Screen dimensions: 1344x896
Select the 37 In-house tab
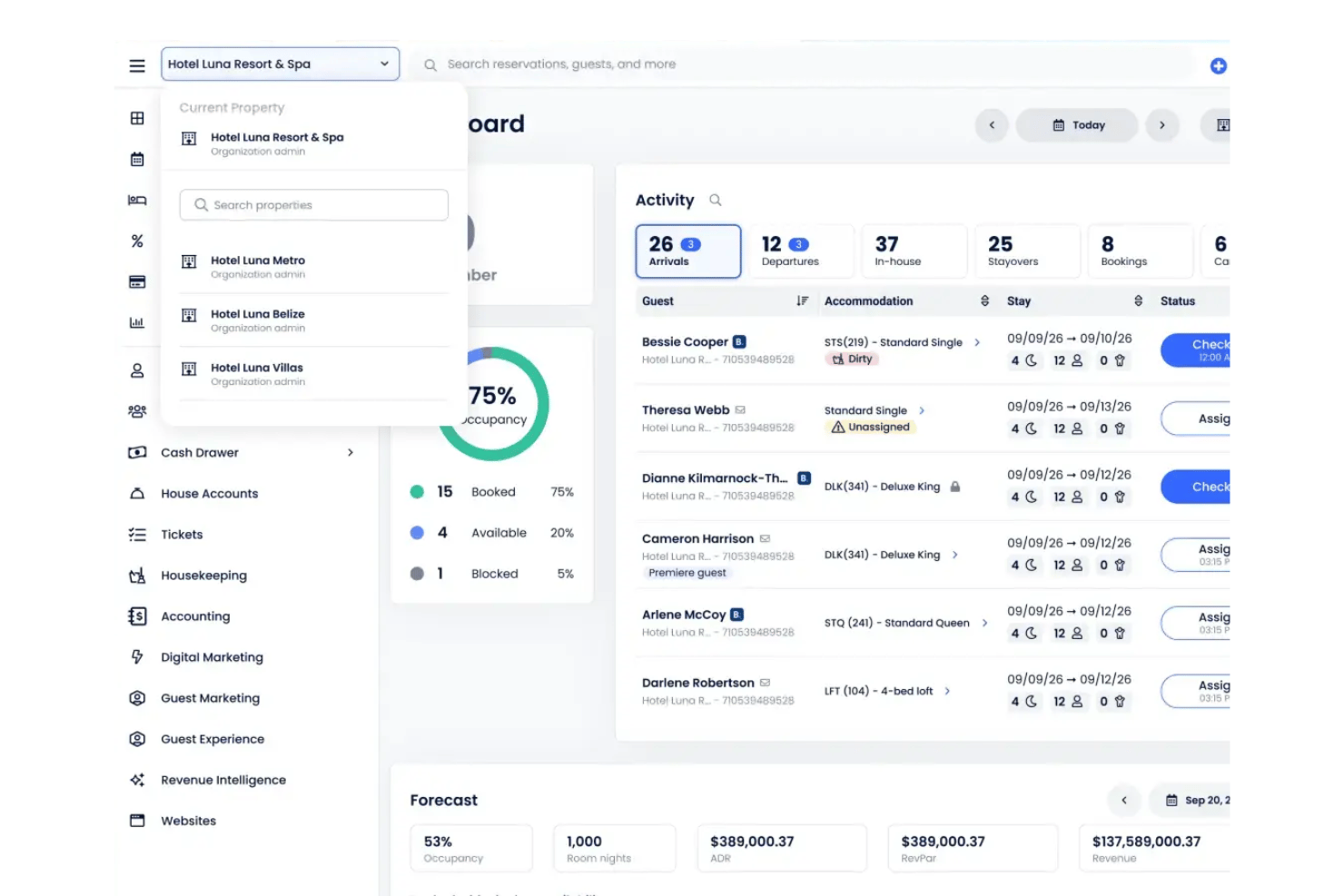click(914, 251)
